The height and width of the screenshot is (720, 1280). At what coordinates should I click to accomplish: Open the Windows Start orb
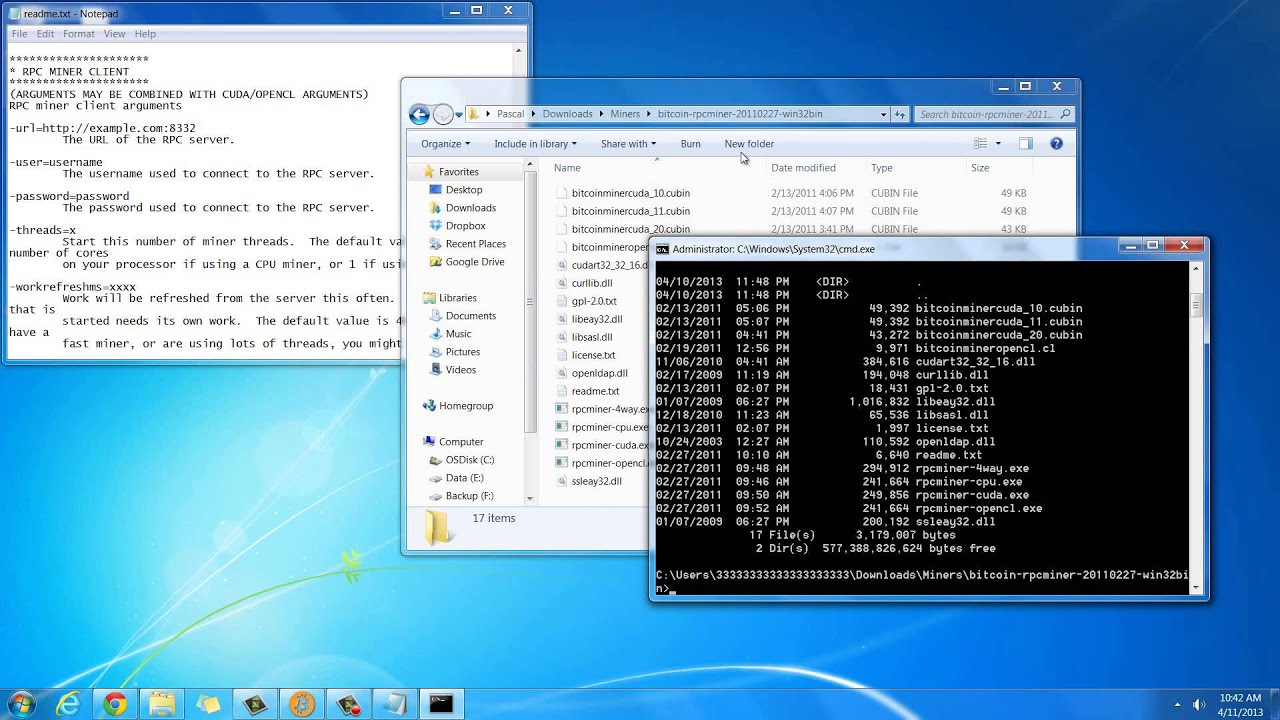click(x=20, y=704)
